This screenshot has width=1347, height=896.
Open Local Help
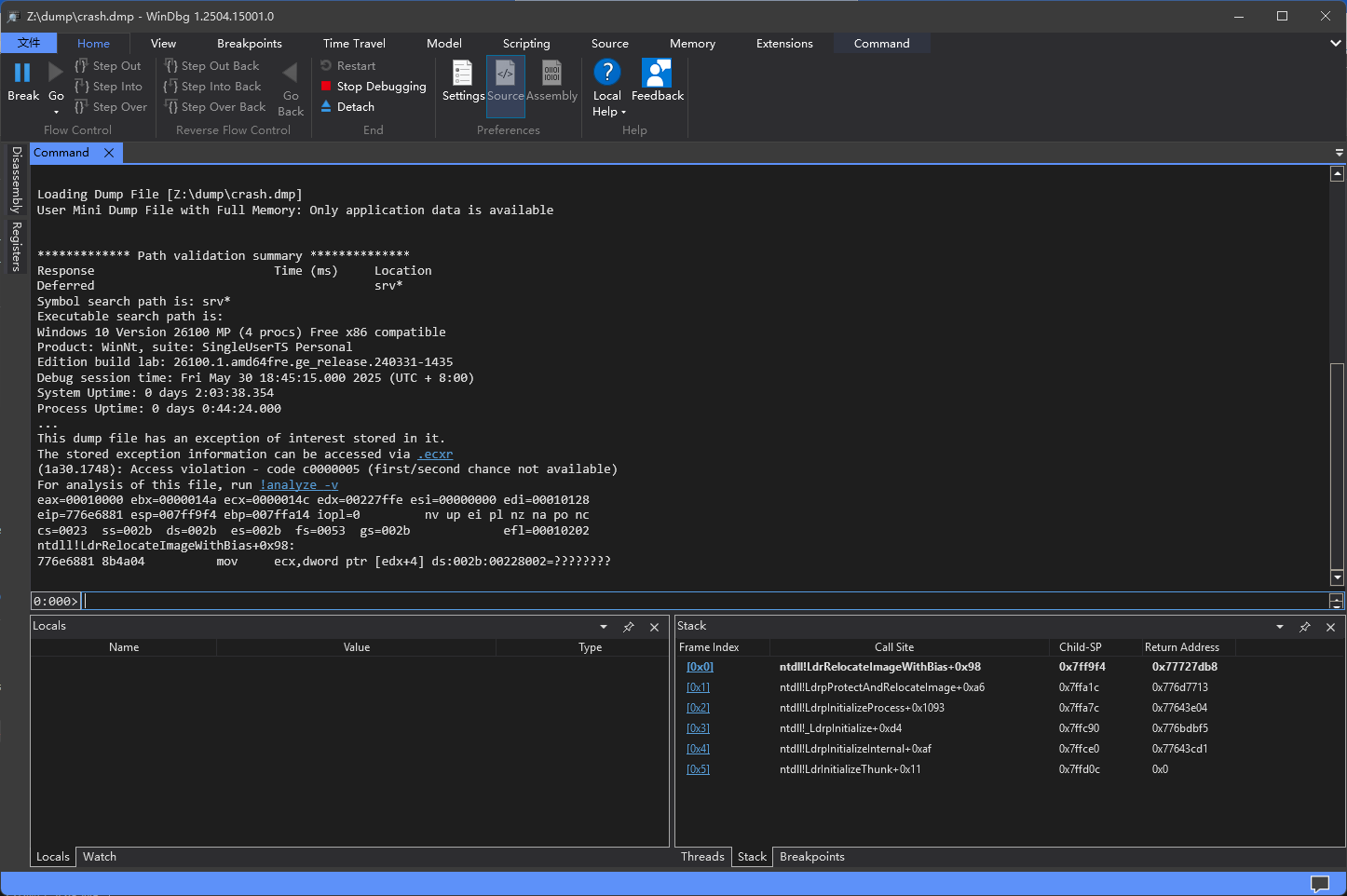[607, 88]
